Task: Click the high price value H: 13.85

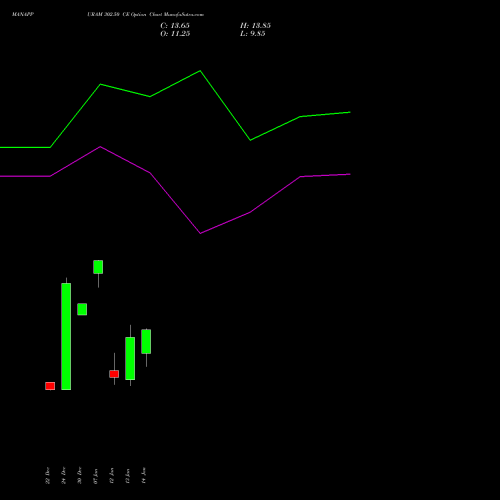Action: [x=255, y=26]
